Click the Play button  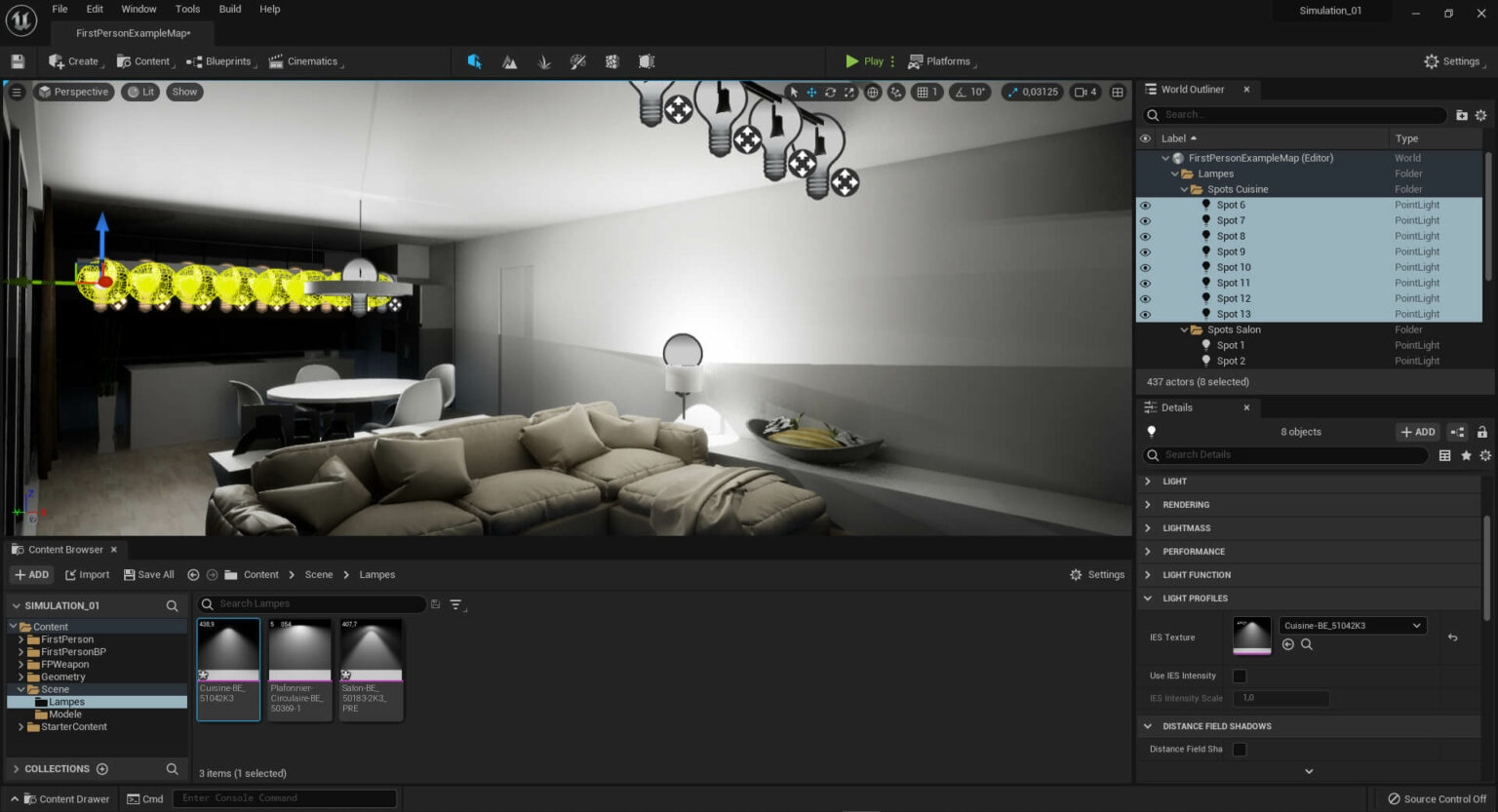point(864,61)
